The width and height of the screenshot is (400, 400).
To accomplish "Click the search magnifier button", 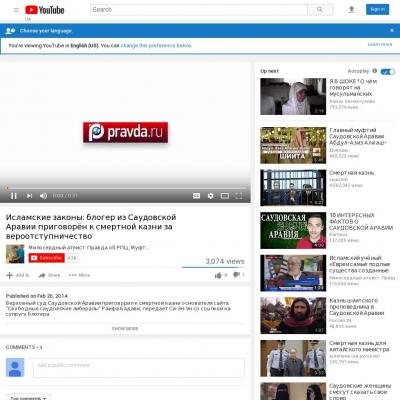I will pyautogui.click(x=320, y=10).
